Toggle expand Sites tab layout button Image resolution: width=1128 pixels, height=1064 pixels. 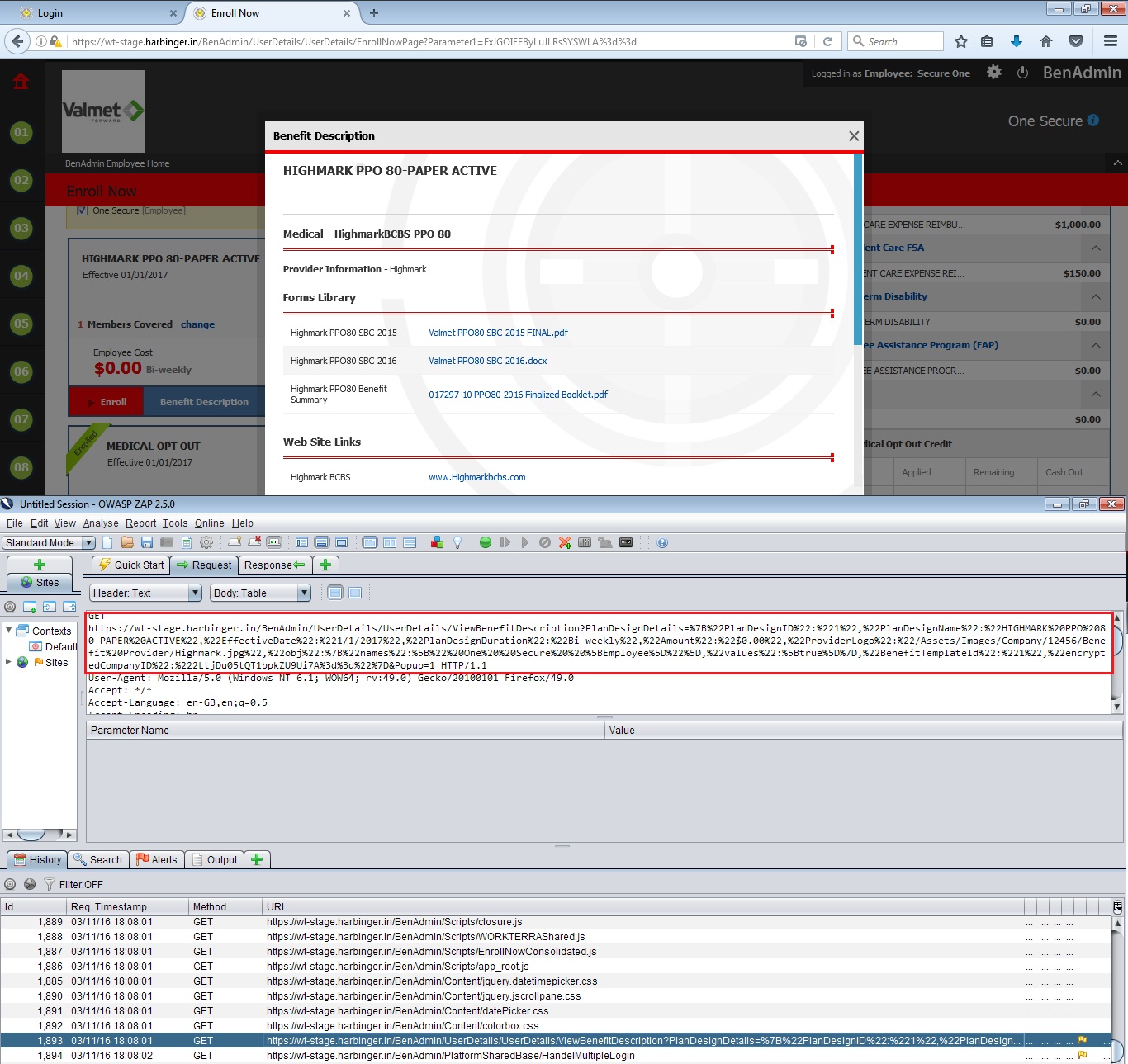pos(302,542)
